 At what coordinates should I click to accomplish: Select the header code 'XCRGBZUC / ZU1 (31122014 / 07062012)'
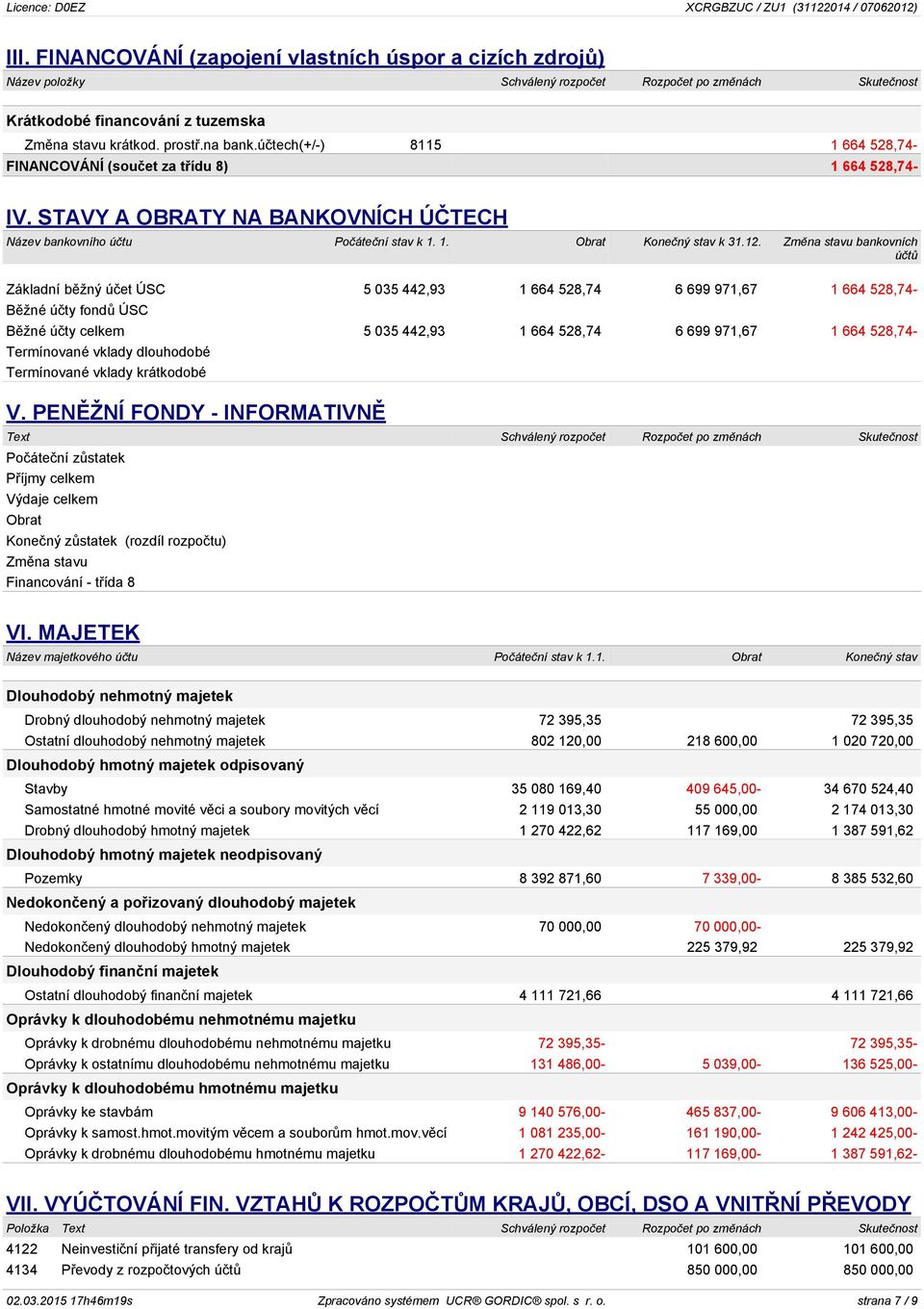802,8
